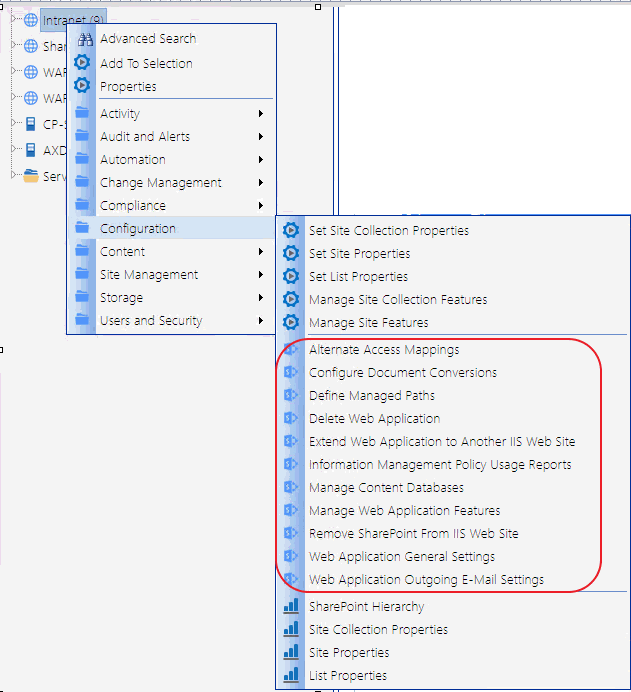Expand the Intranet (9) tree node
This screenshot has height=692, width=631.
13,19
